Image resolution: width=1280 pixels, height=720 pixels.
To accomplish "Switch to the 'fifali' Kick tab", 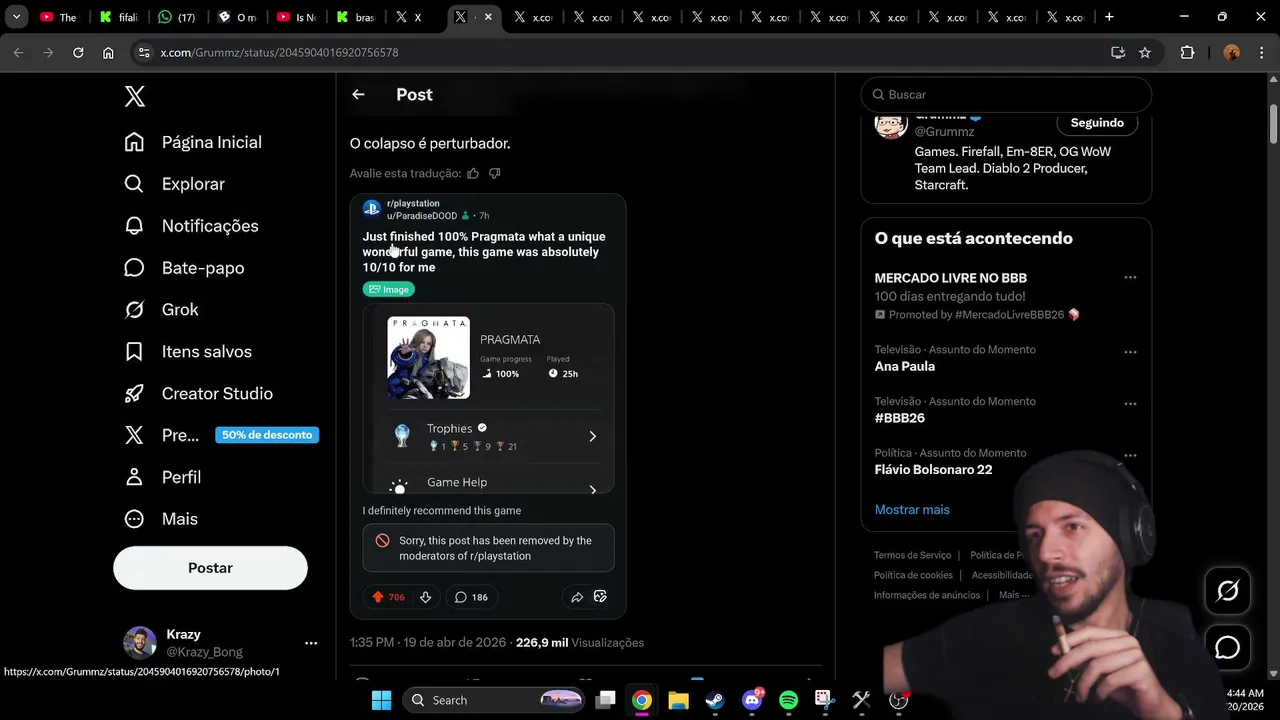I will pos(119,17).
